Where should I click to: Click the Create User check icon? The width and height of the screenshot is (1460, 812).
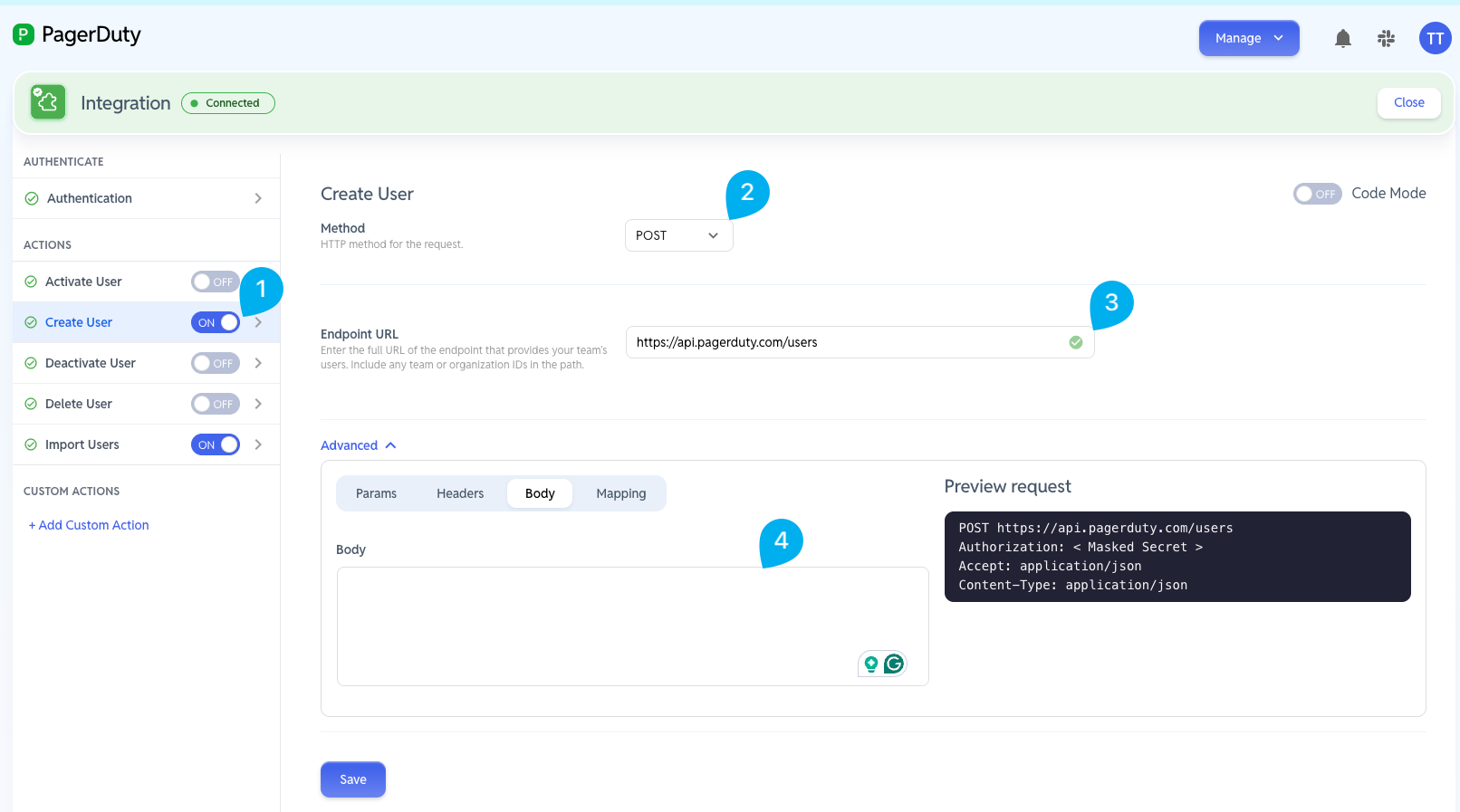pos(31,322)
